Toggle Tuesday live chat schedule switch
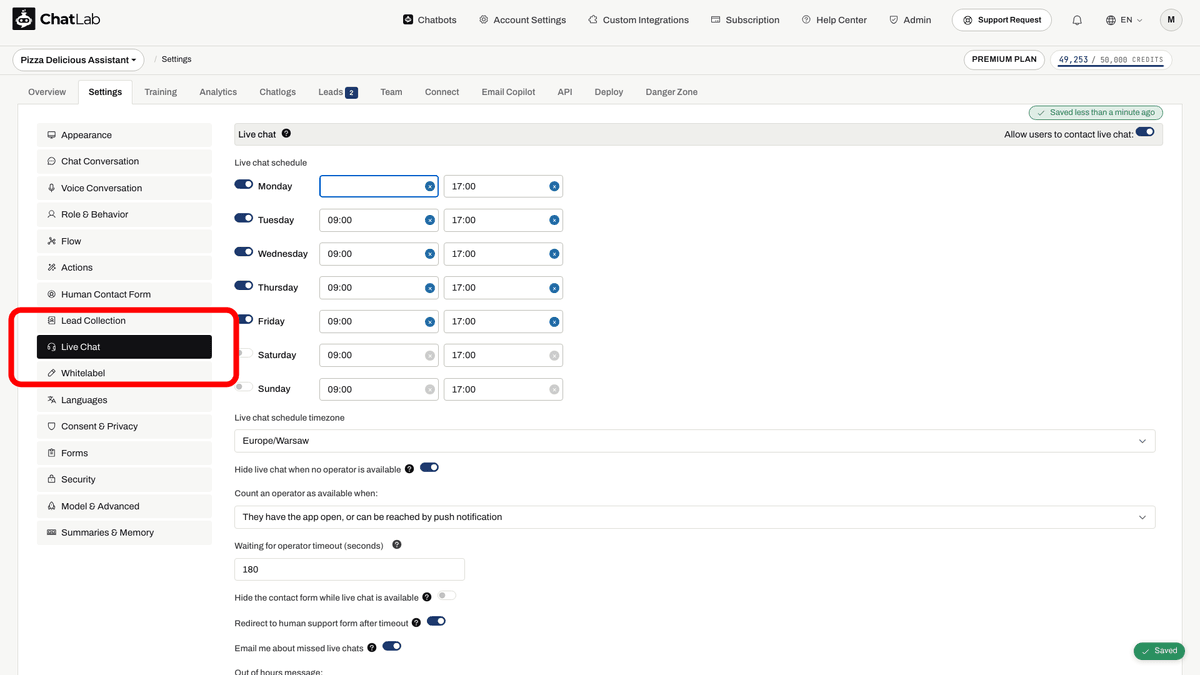Viewport: 1200px width, 675px height. point(244,218)
